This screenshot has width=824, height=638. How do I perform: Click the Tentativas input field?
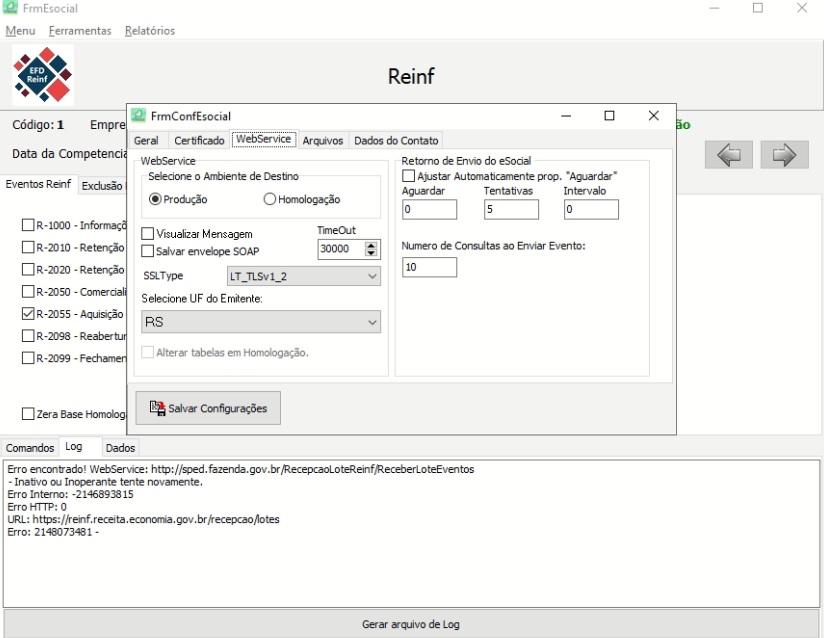(511, 209)
